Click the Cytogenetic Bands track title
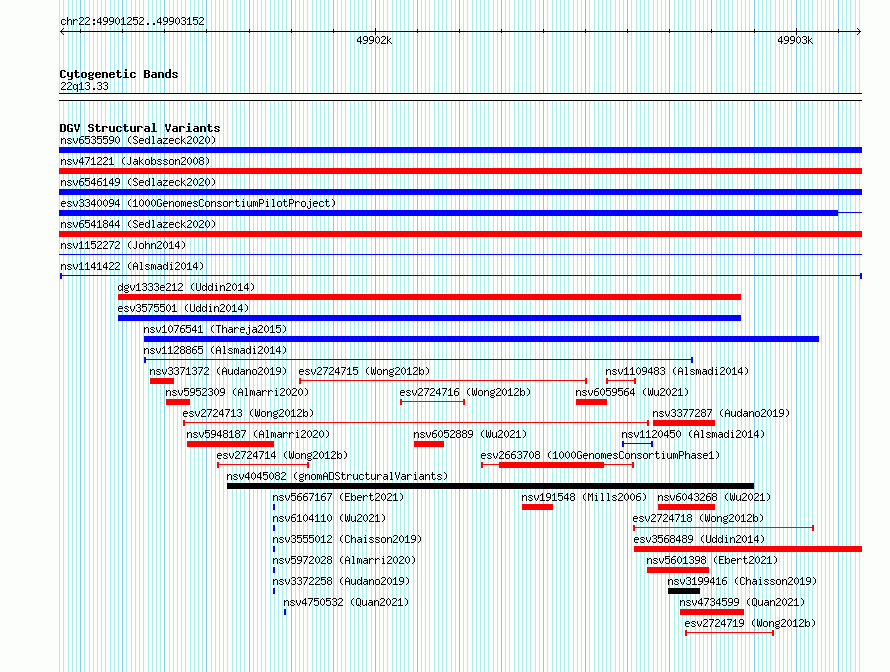Screen dimensions: 890x672 point(119,74)
